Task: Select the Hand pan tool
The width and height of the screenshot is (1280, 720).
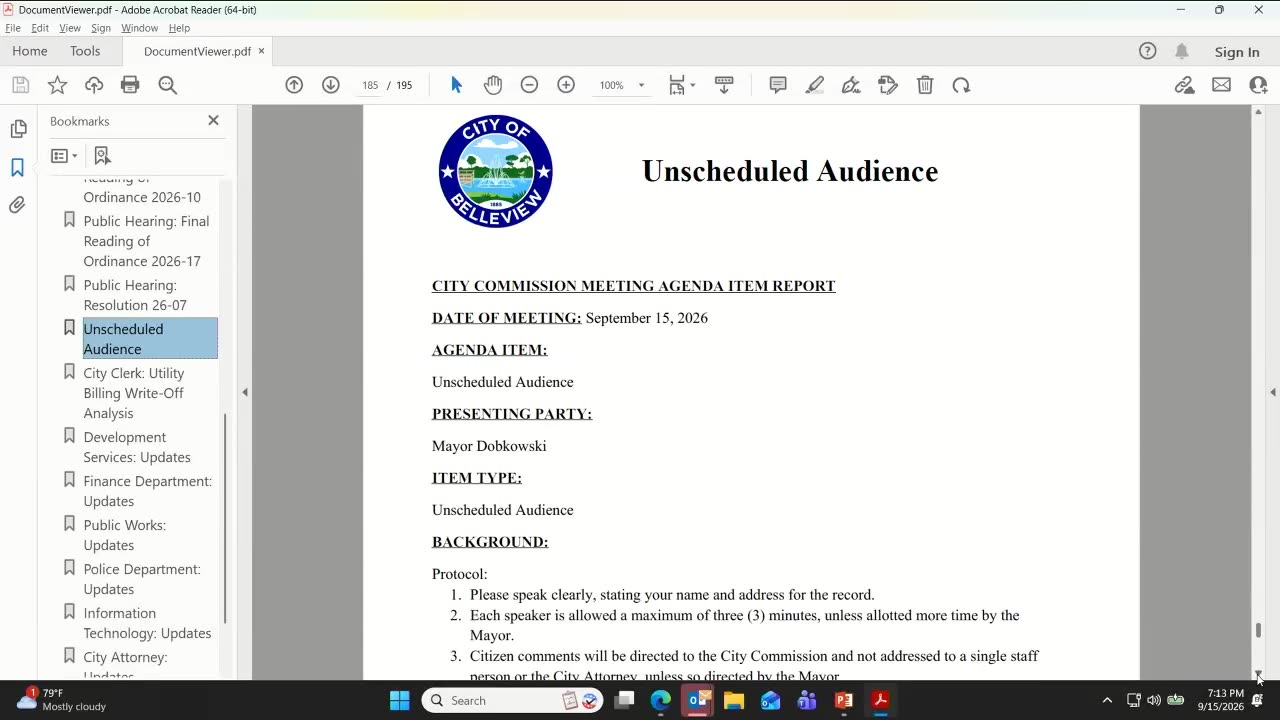Action: click(x=493, y=85)
